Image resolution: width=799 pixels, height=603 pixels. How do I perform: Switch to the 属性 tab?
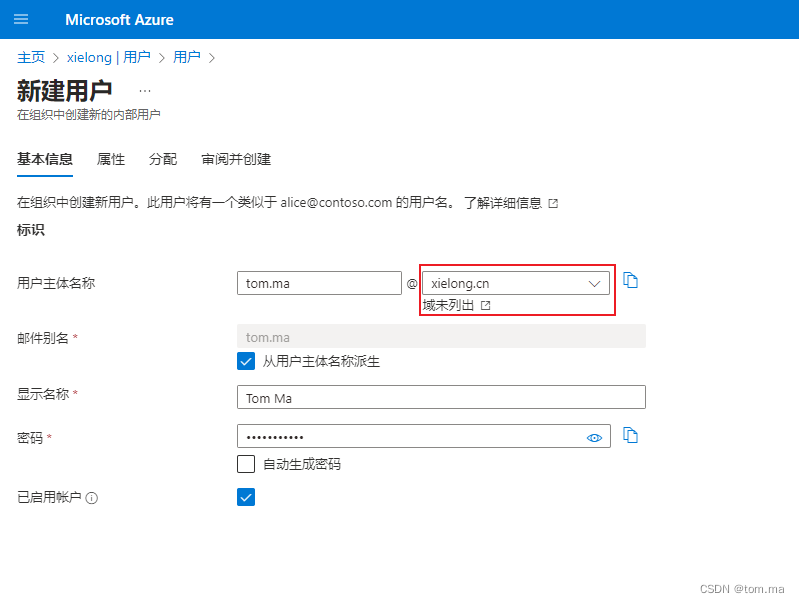coord(111,160)
